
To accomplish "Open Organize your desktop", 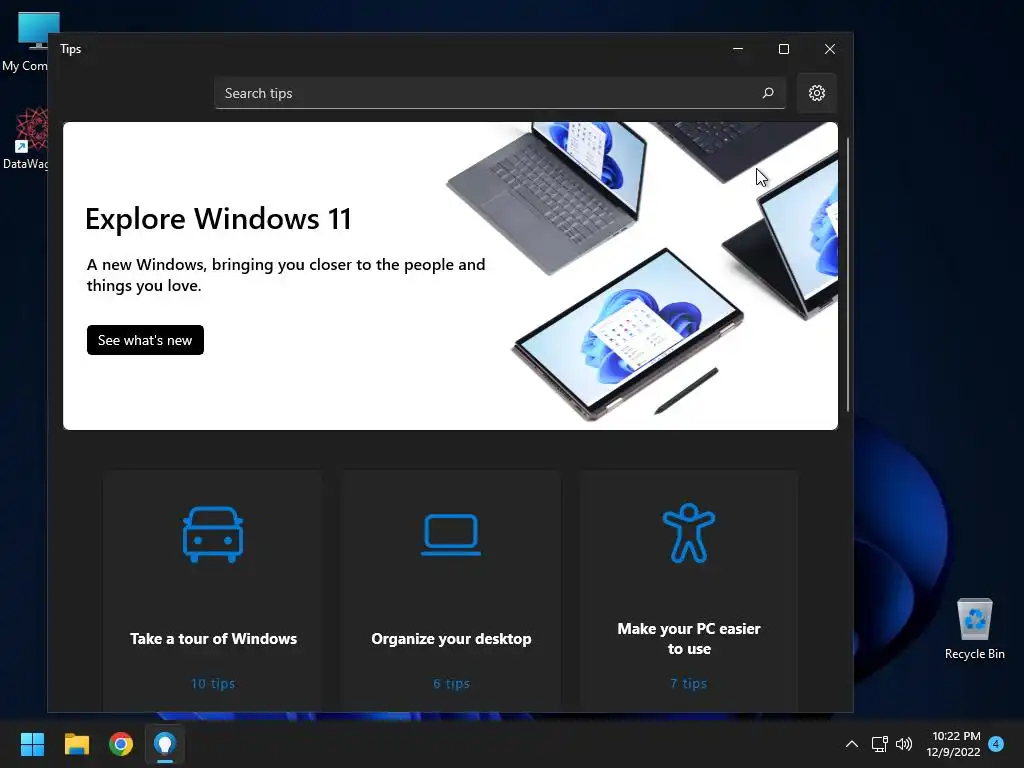I will pos(451,591).
